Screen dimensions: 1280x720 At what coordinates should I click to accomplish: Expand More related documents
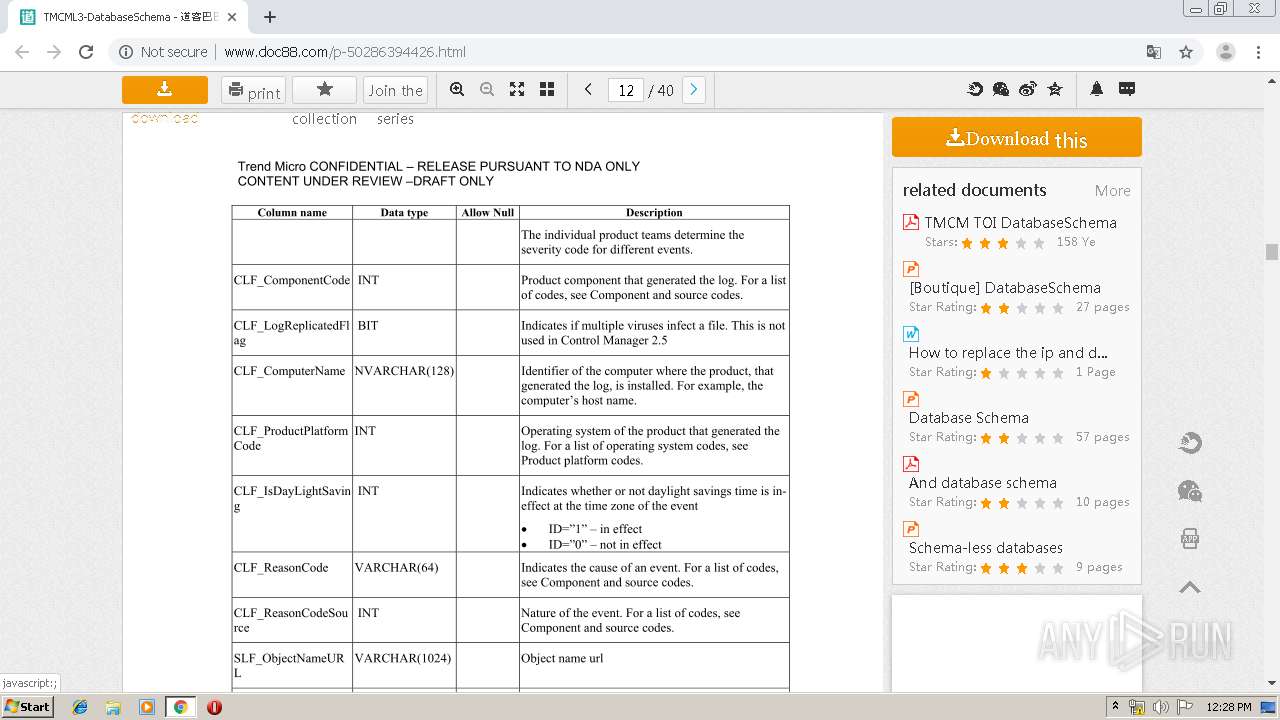click(x=1112, y=191)
